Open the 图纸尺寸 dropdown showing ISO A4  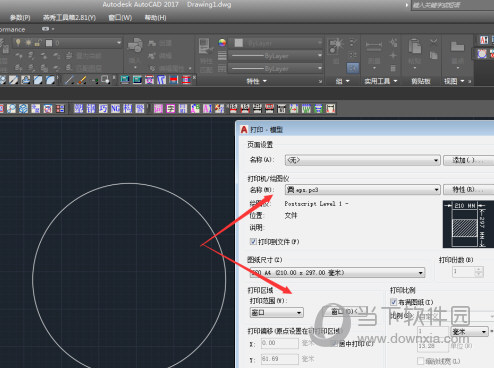click(x=337, y=273)
